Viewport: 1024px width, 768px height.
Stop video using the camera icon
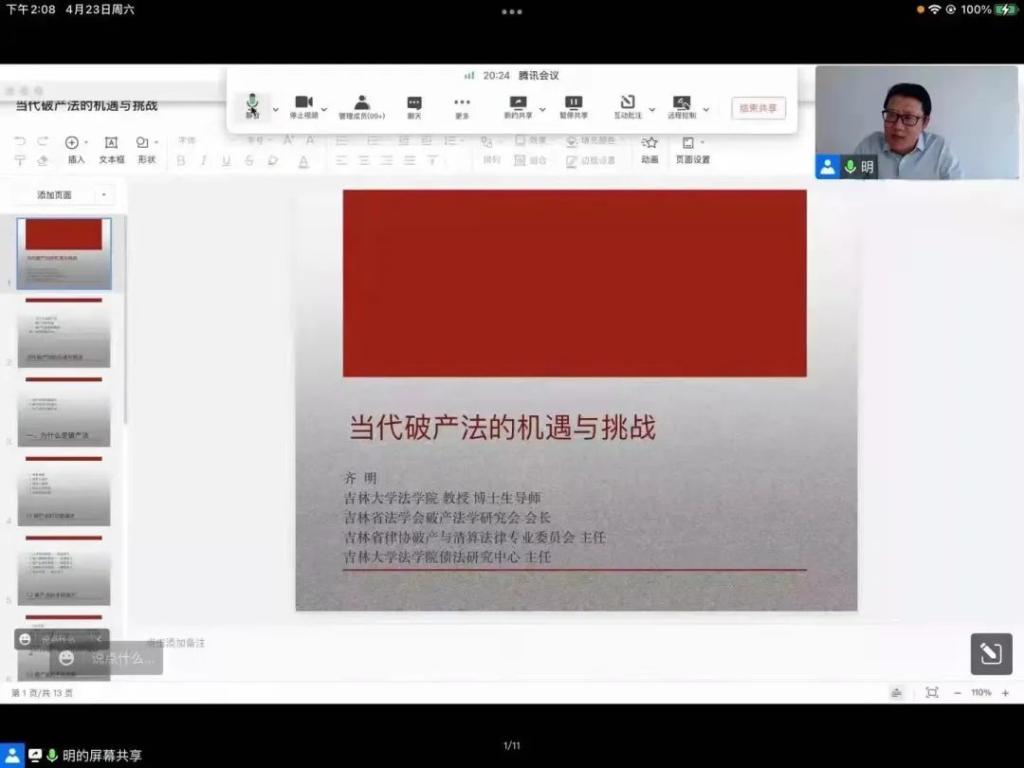click(303, 104)
